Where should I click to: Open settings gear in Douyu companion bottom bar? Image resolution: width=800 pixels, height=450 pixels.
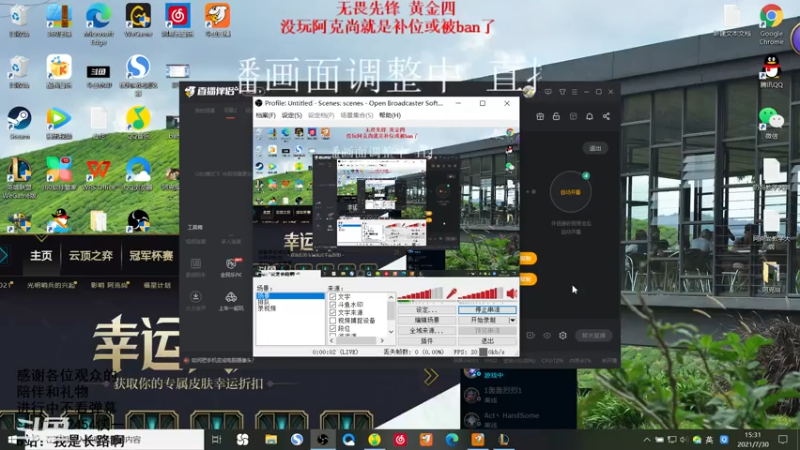(x=563, y=335)
